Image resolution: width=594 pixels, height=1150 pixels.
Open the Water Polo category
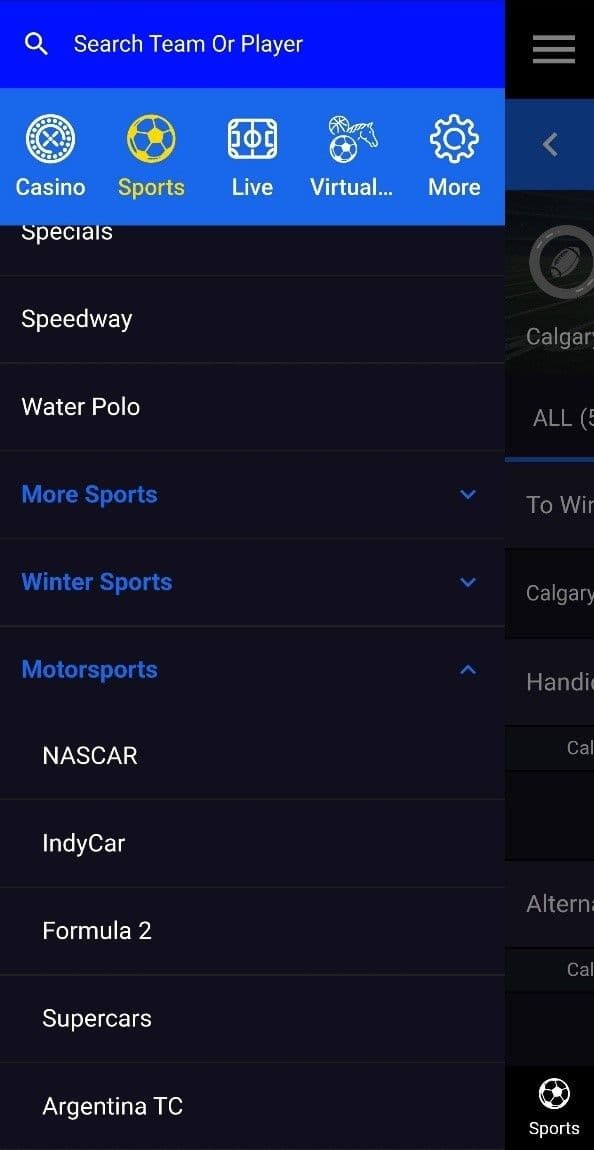[x=252, y=407]
